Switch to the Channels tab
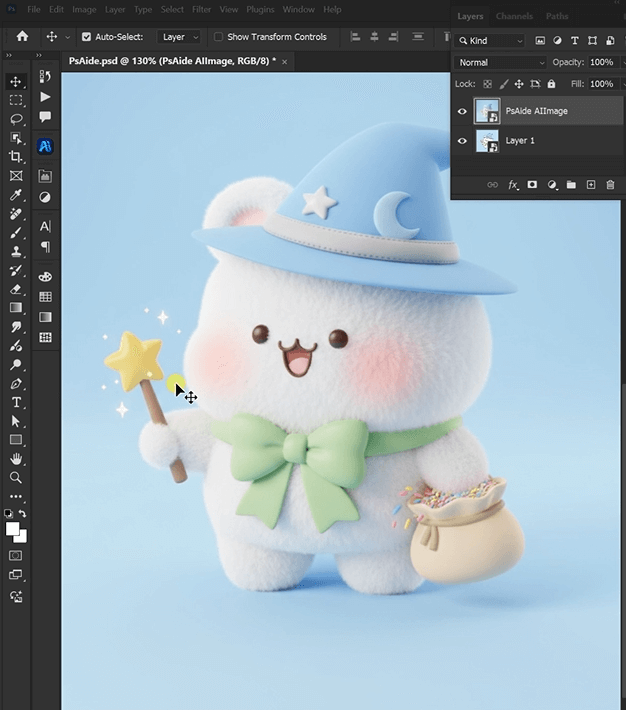Viewport: 626px width, 710px height. [514, 16]
